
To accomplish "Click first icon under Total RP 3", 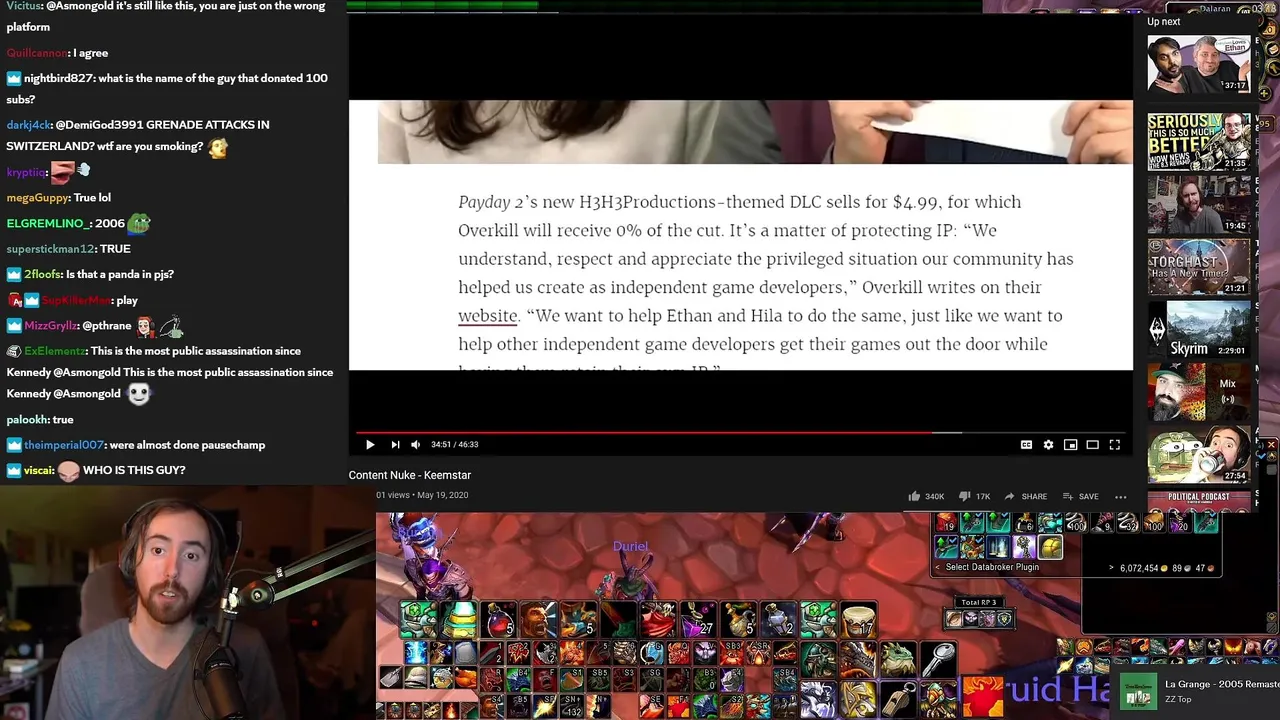I will click(954, 619).
